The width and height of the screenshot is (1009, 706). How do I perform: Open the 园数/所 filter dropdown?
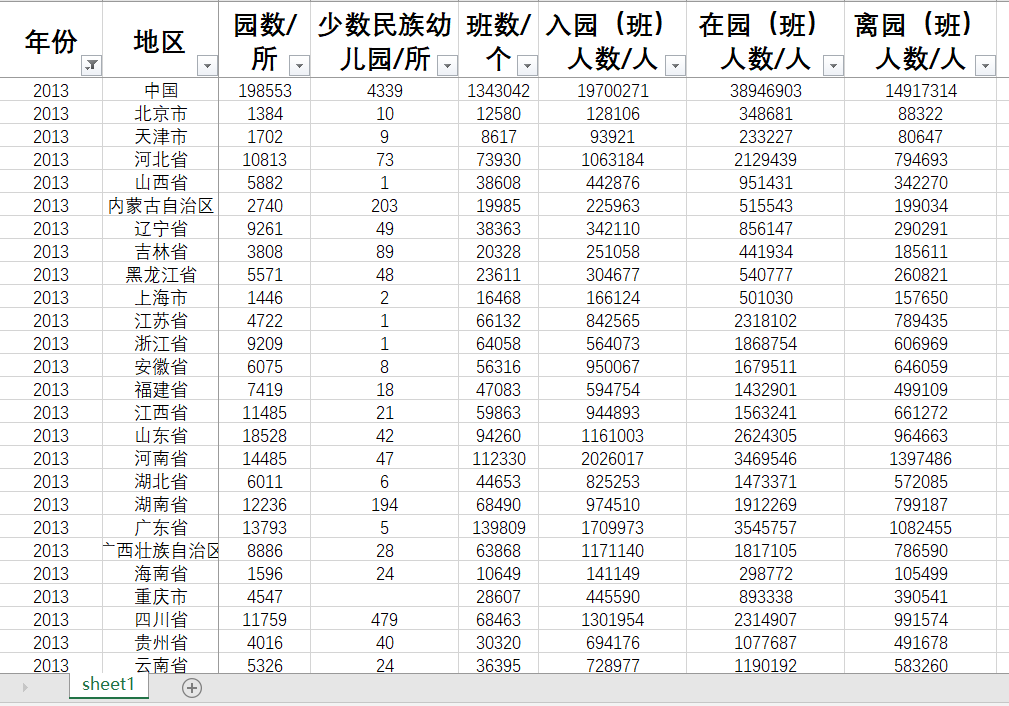tap(299, 65)
